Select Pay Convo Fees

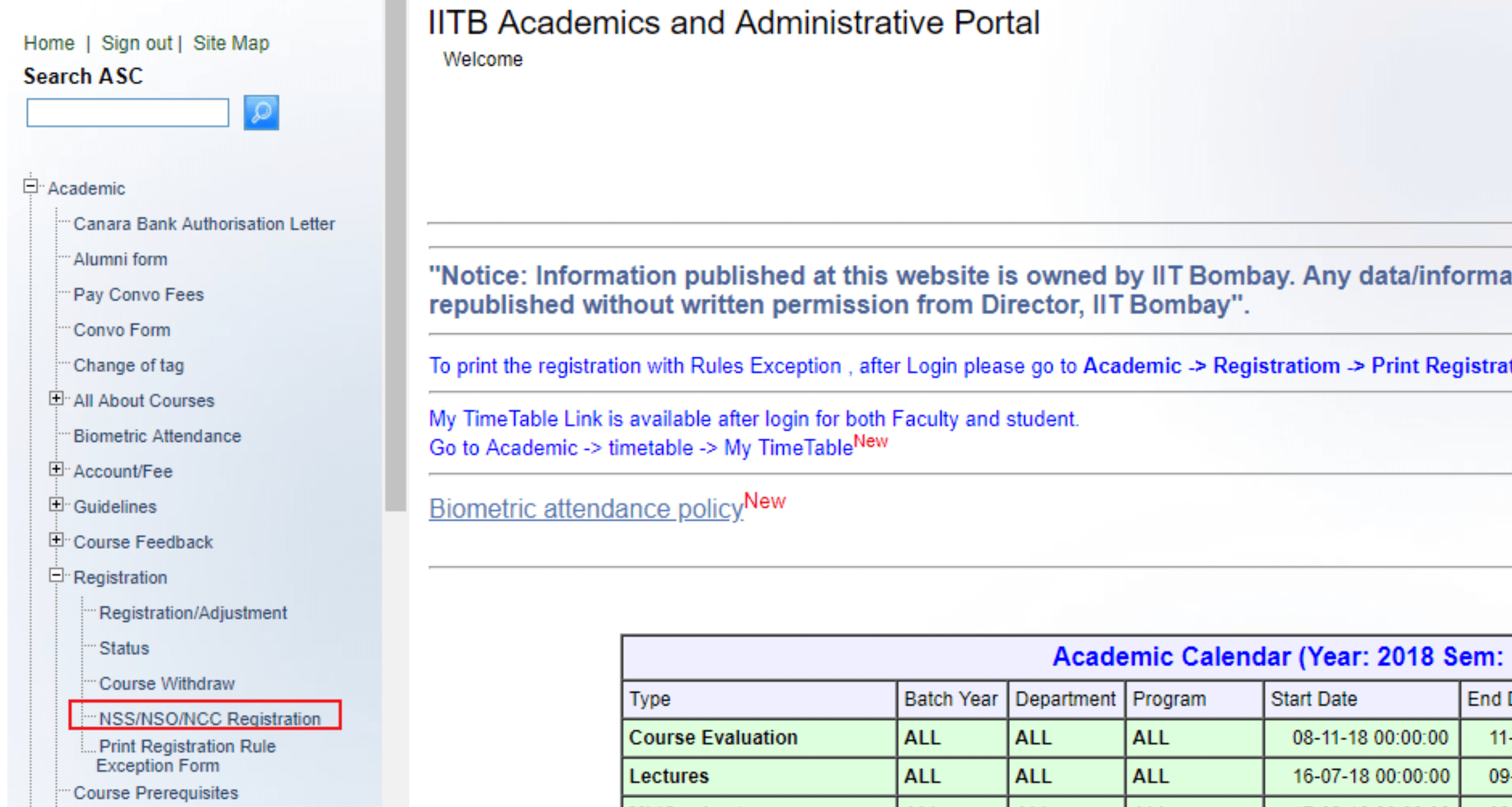click(x=139, y=294)
